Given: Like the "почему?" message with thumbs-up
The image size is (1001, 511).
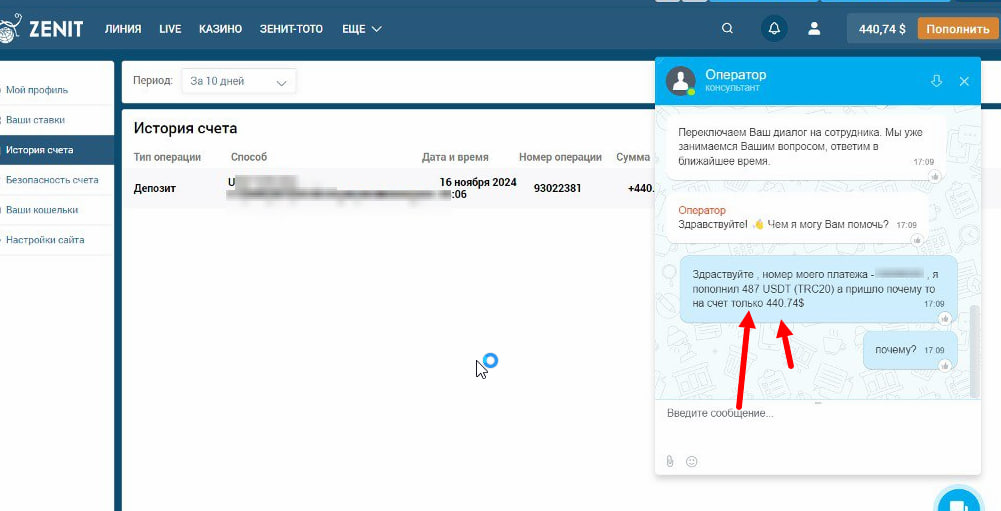Looking at the screenshot, I should (x=945, y=365).
